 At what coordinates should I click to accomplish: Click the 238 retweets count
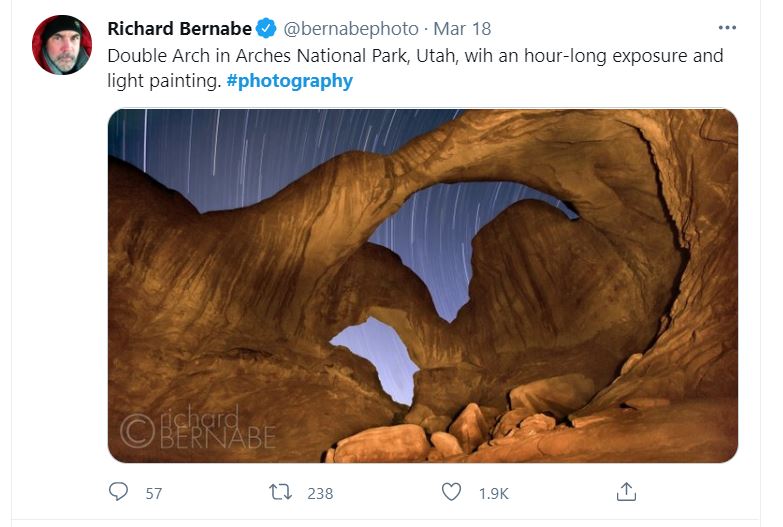pos(320,493)
